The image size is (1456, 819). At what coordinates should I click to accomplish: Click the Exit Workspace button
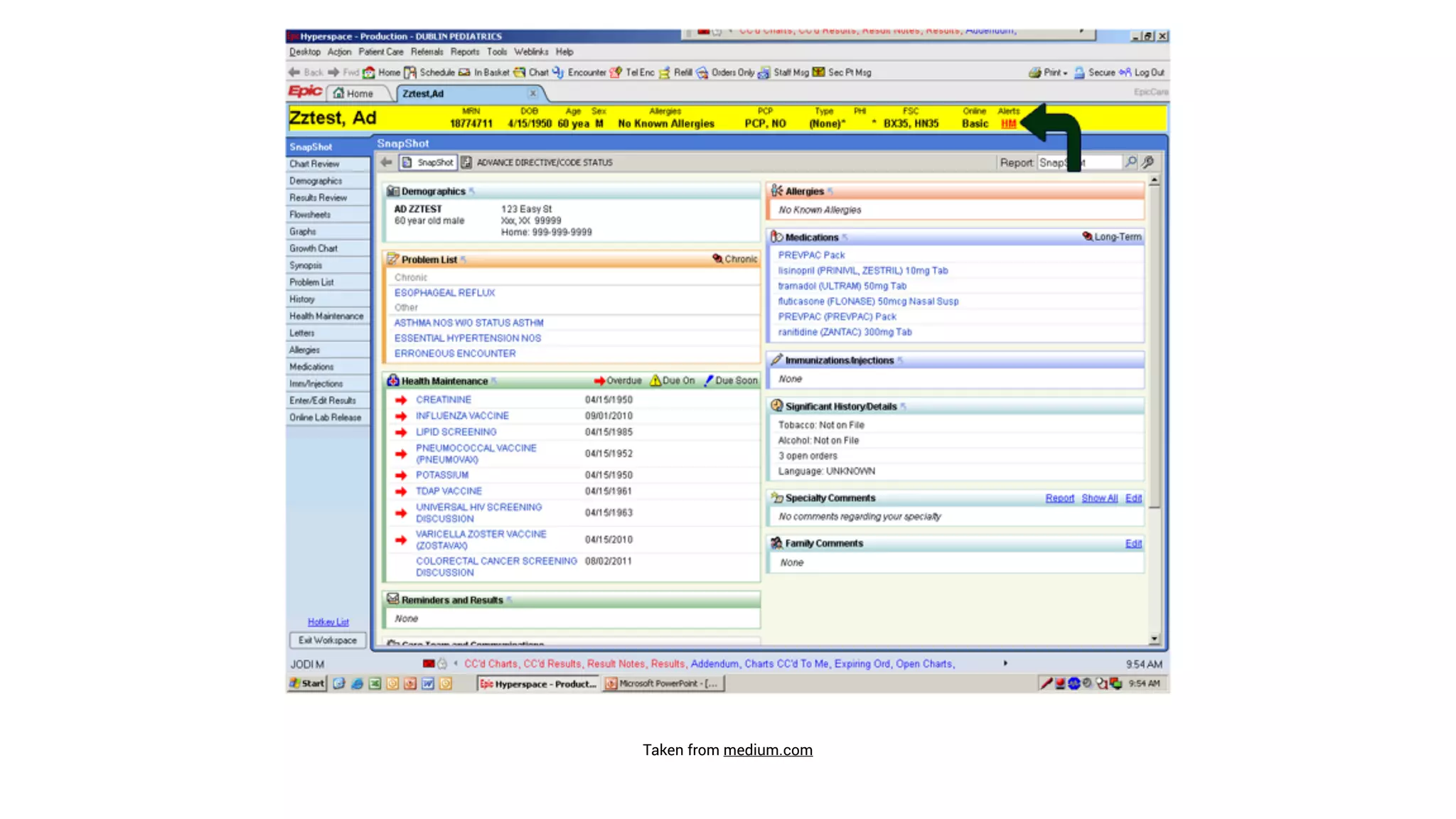328,641
